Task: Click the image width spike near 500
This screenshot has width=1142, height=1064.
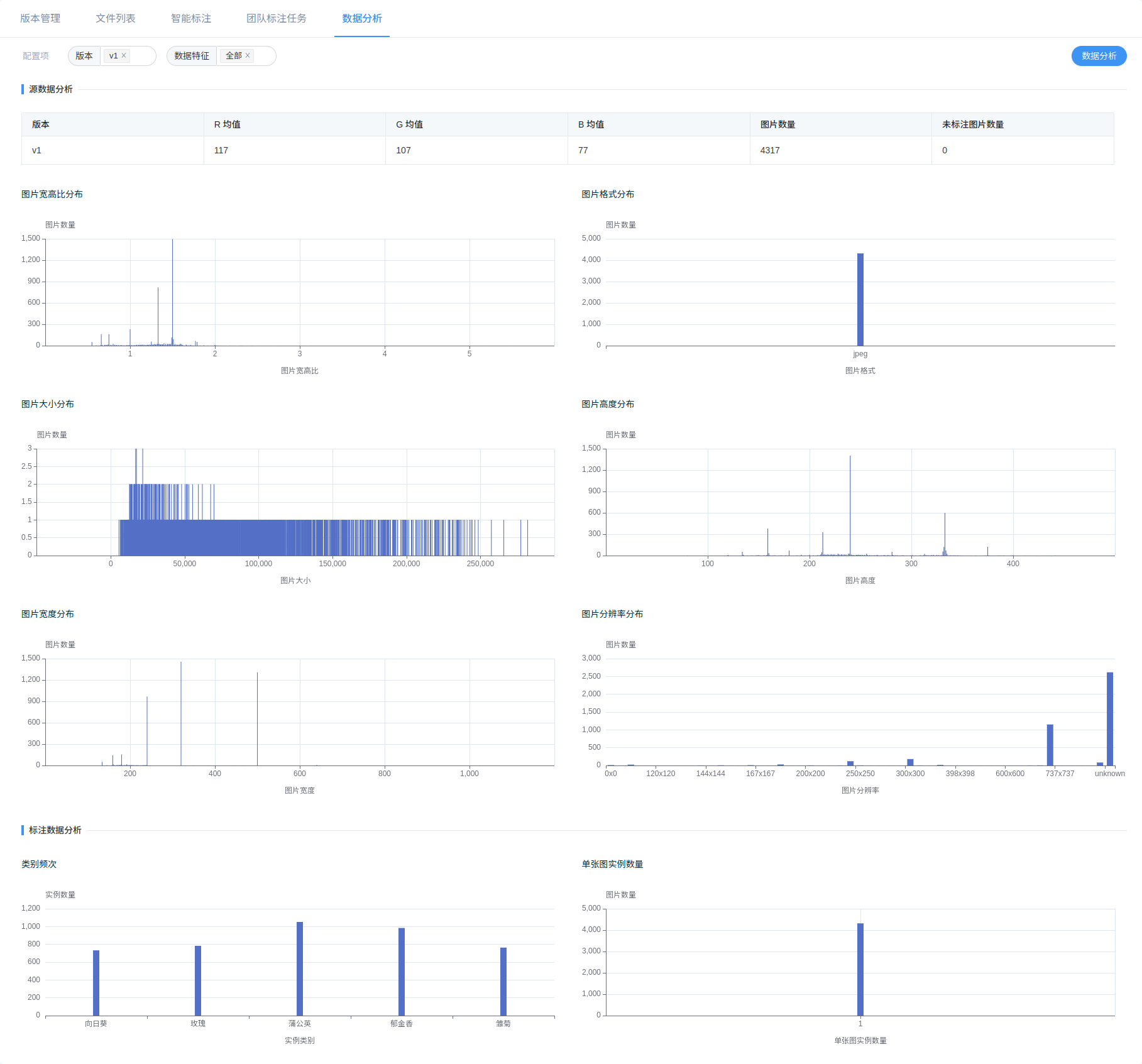Action: click(257, 719)
